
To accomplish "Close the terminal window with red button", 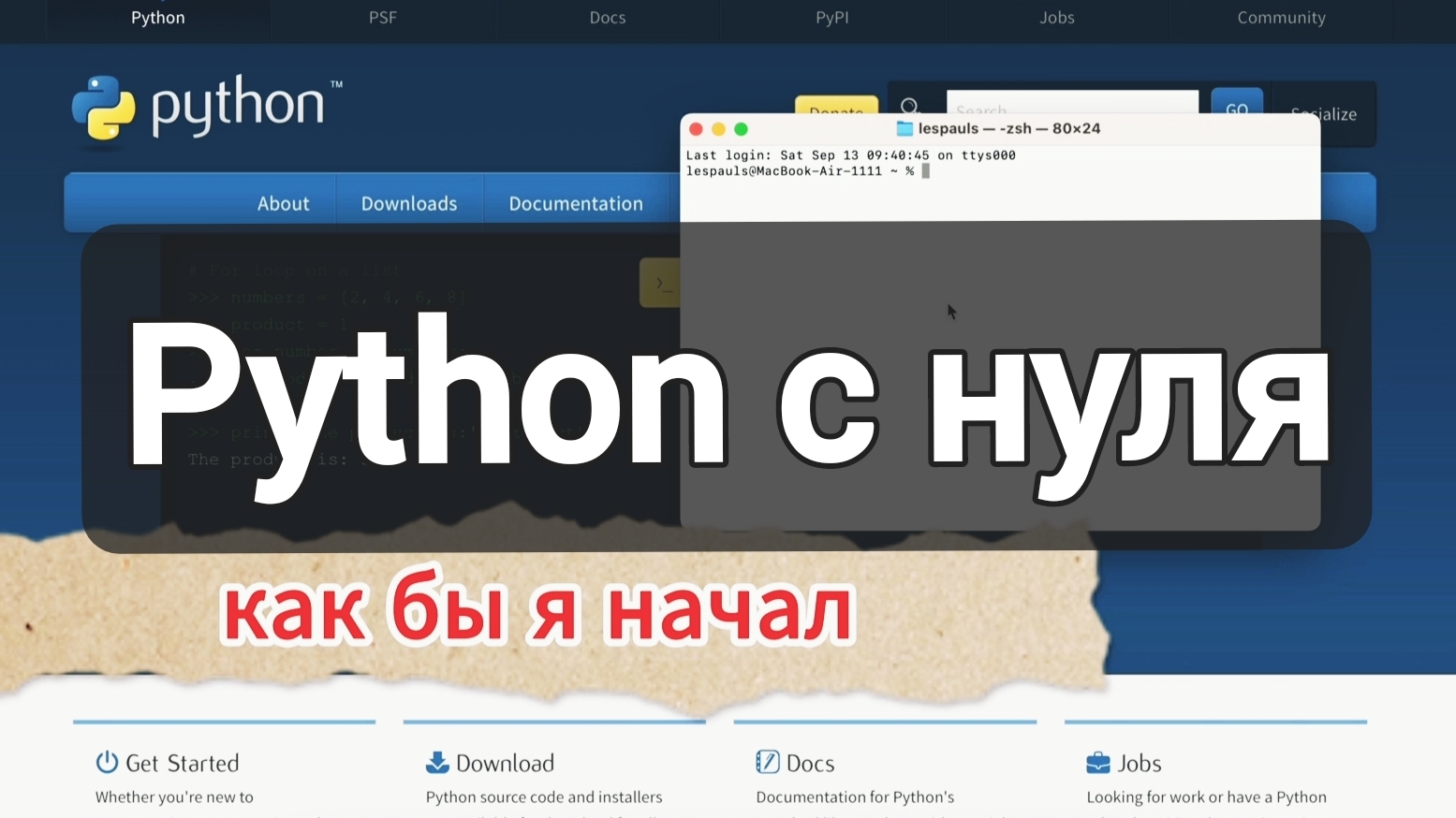I will pyautogui.click(x=696, y=129).
